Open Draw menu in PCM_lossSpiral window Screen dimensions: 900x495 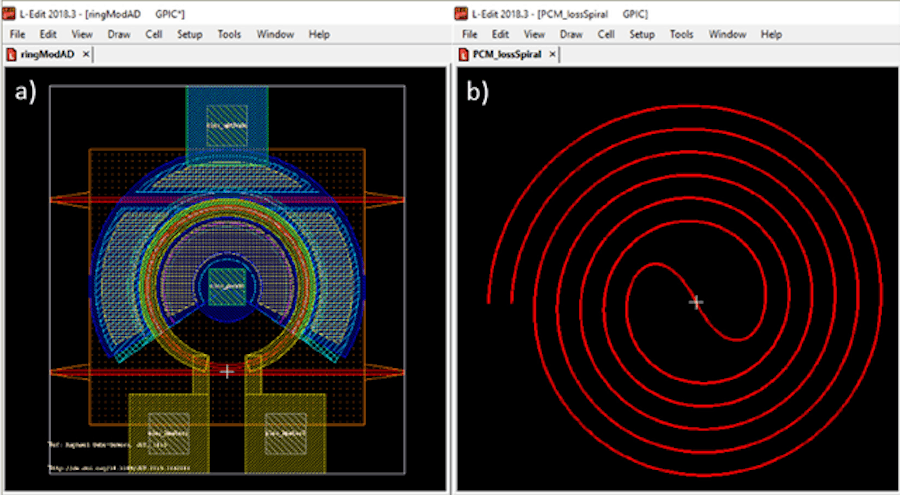pyautogui.click(x=571, y=34)
